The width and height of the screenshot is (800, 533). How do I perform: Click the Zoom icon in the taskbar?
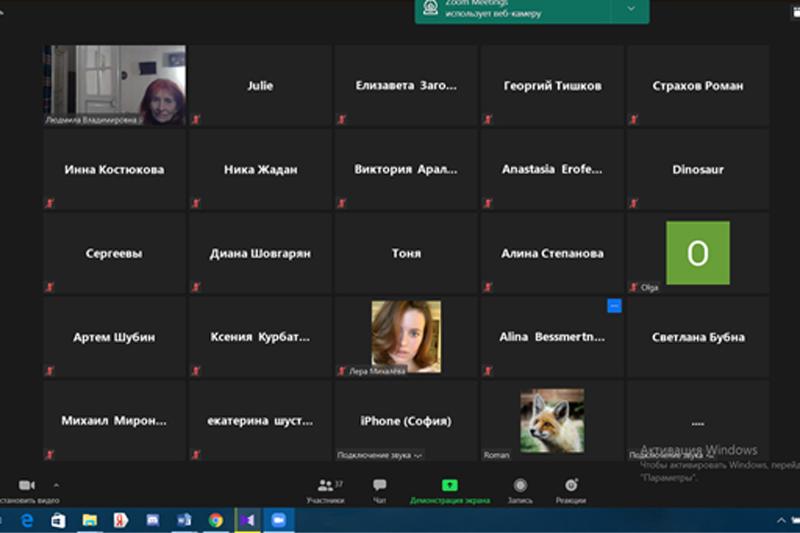pyautogui.click(x=278, y=520)
